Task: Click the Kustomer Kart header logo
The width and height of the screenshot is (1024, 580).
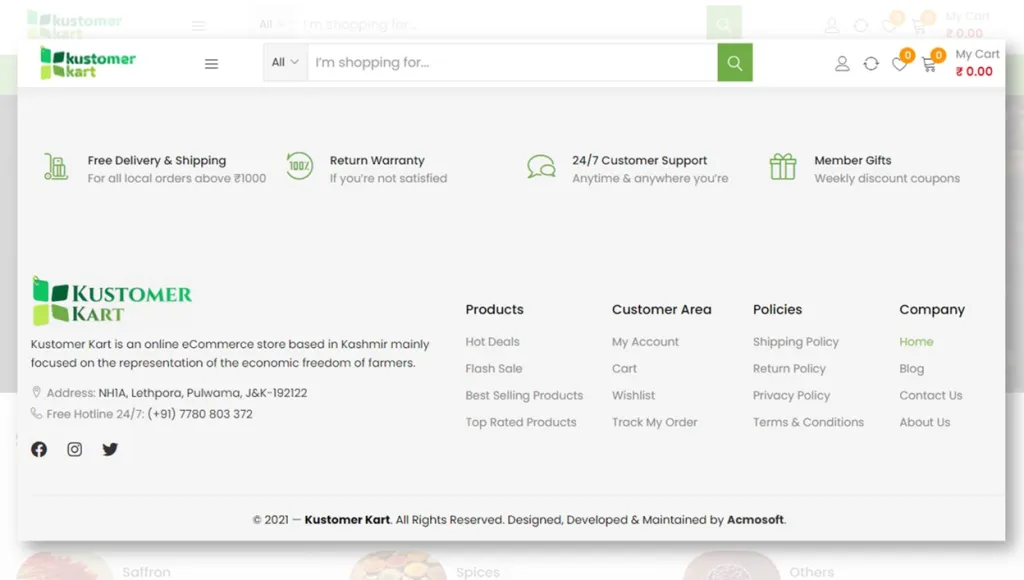Action: pos(88,63)
